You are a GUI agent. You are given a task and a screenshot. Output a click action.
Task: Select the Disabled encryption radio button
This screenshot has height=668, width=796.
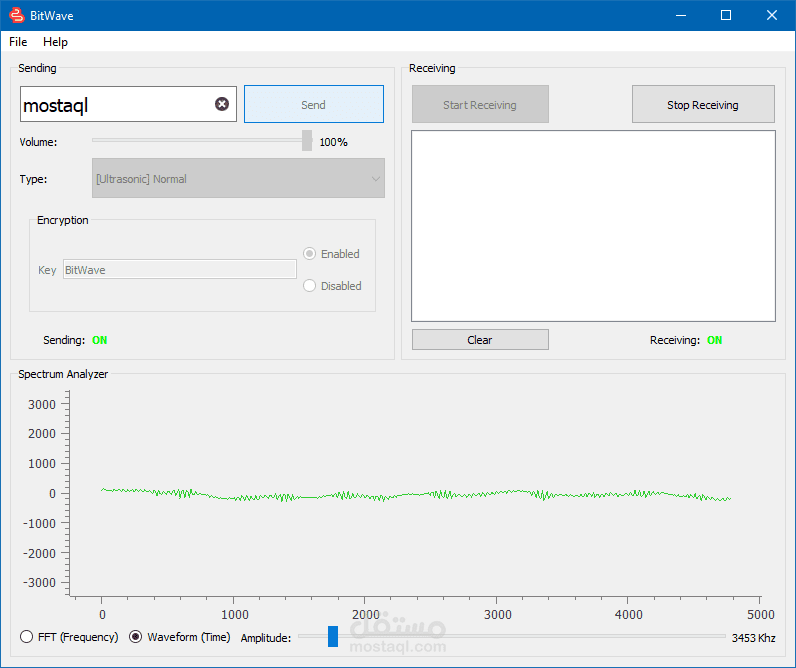tap(309, 286)
